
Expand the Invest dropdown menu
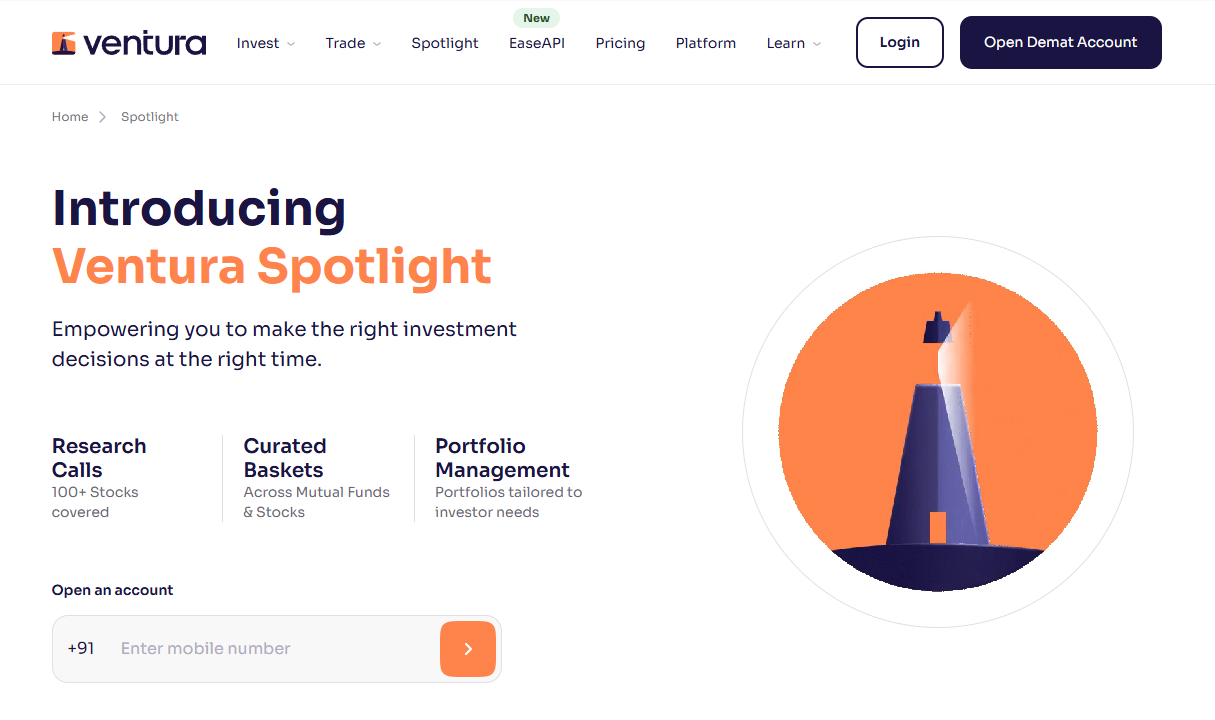[x=266, y=43]
